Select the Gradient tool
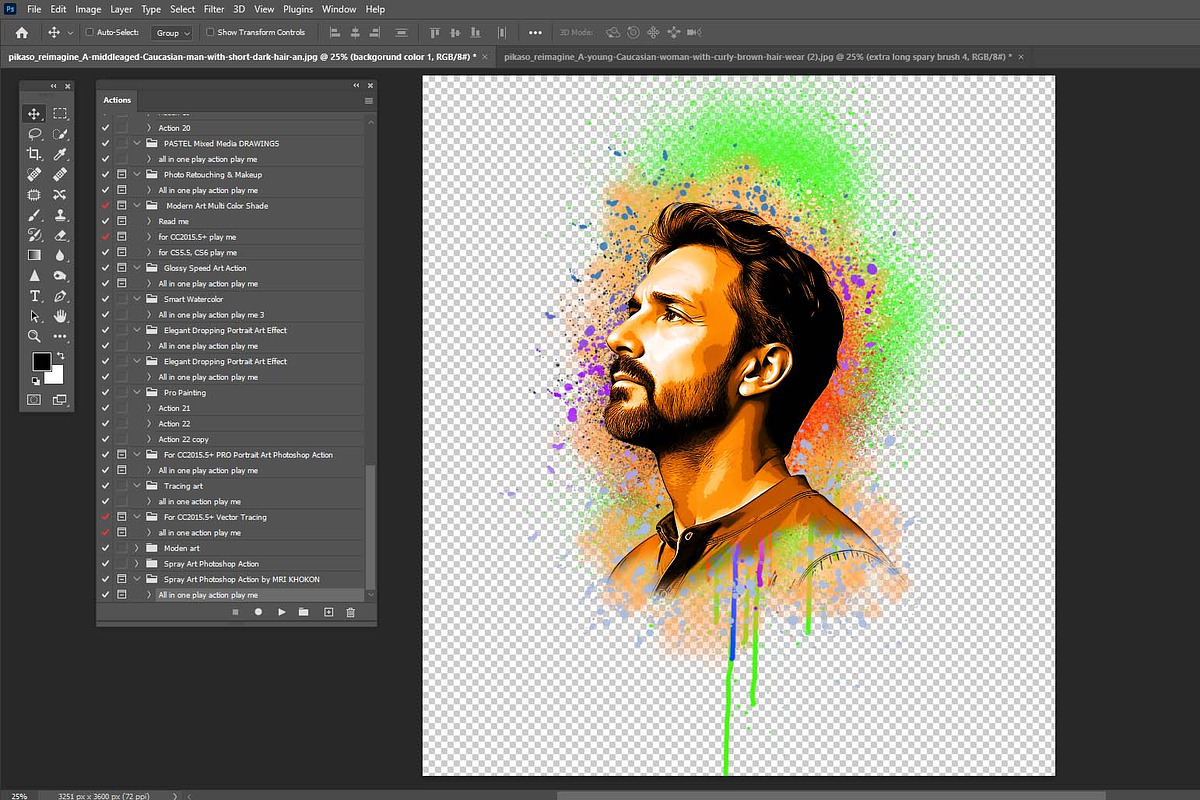1200x800 pixels. [x=34, y=255]
